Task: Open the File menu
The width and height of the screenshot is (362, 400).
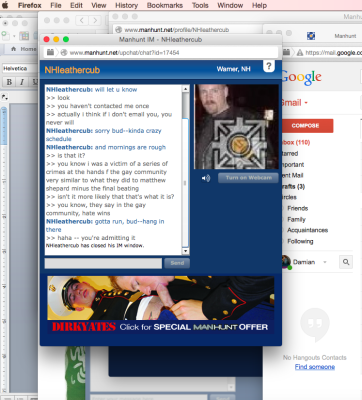Action: coord(56,5)
